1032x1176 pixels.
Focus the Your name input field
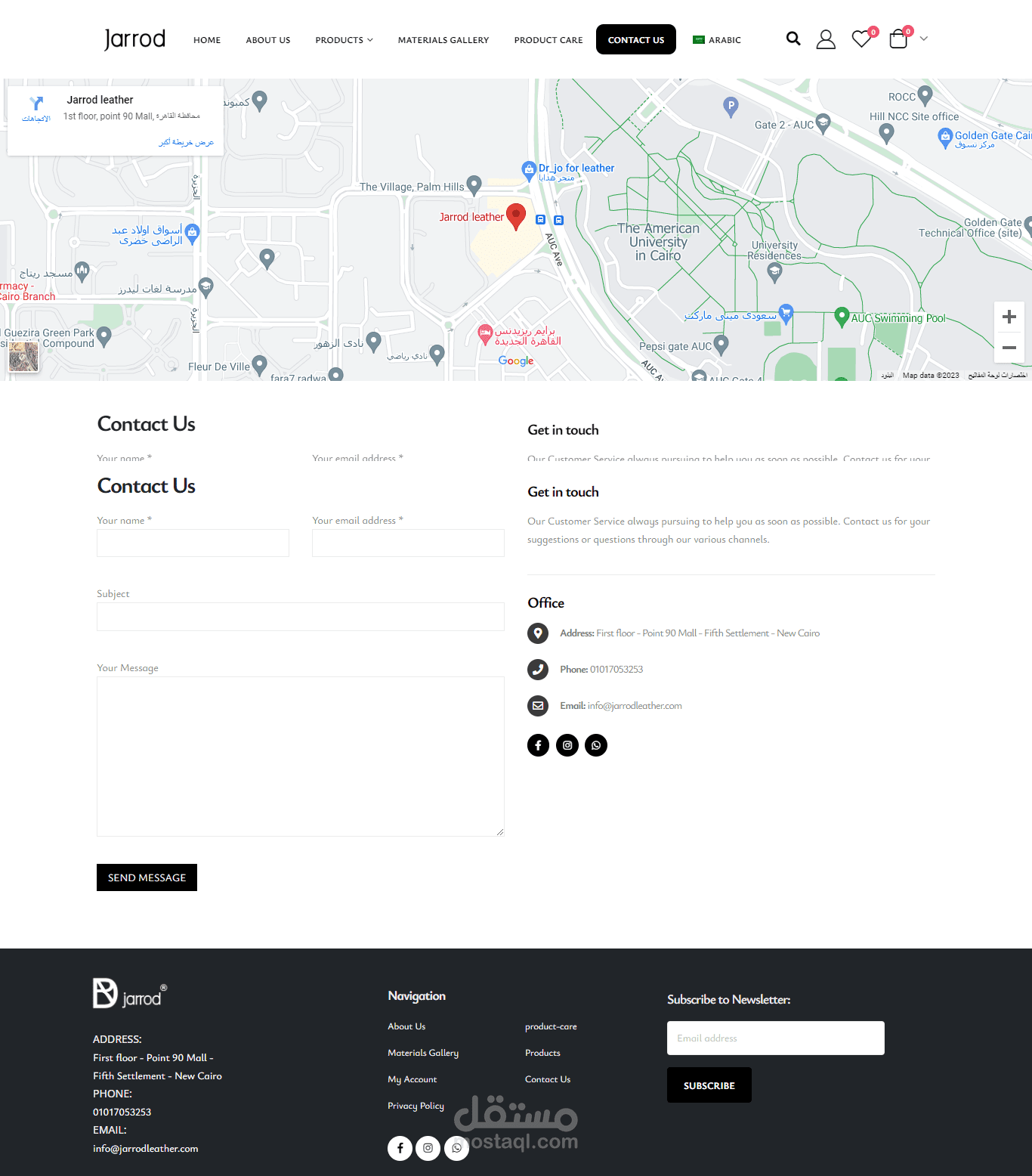point(193,543)
